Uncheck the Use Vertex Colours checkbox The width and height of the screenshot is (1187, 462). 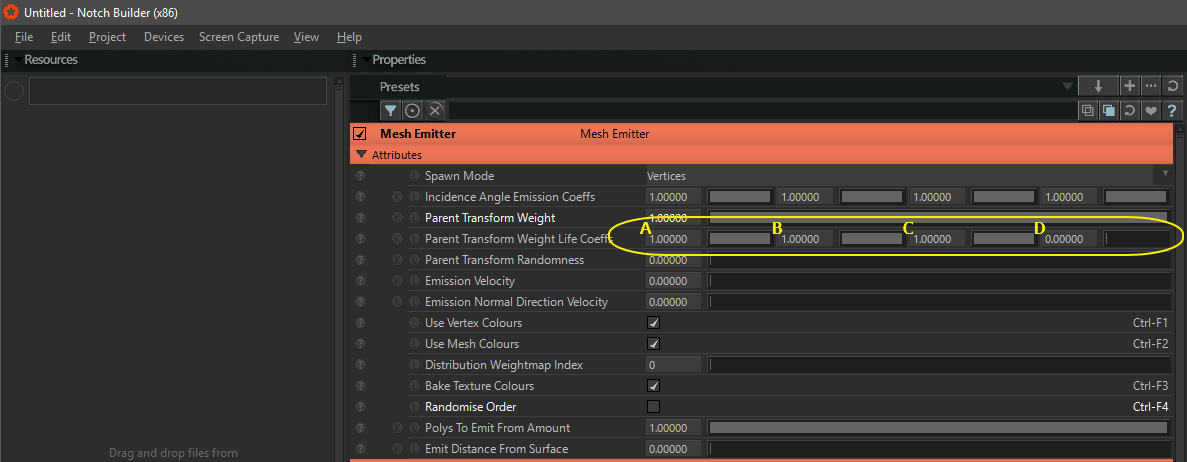(653, 323)
